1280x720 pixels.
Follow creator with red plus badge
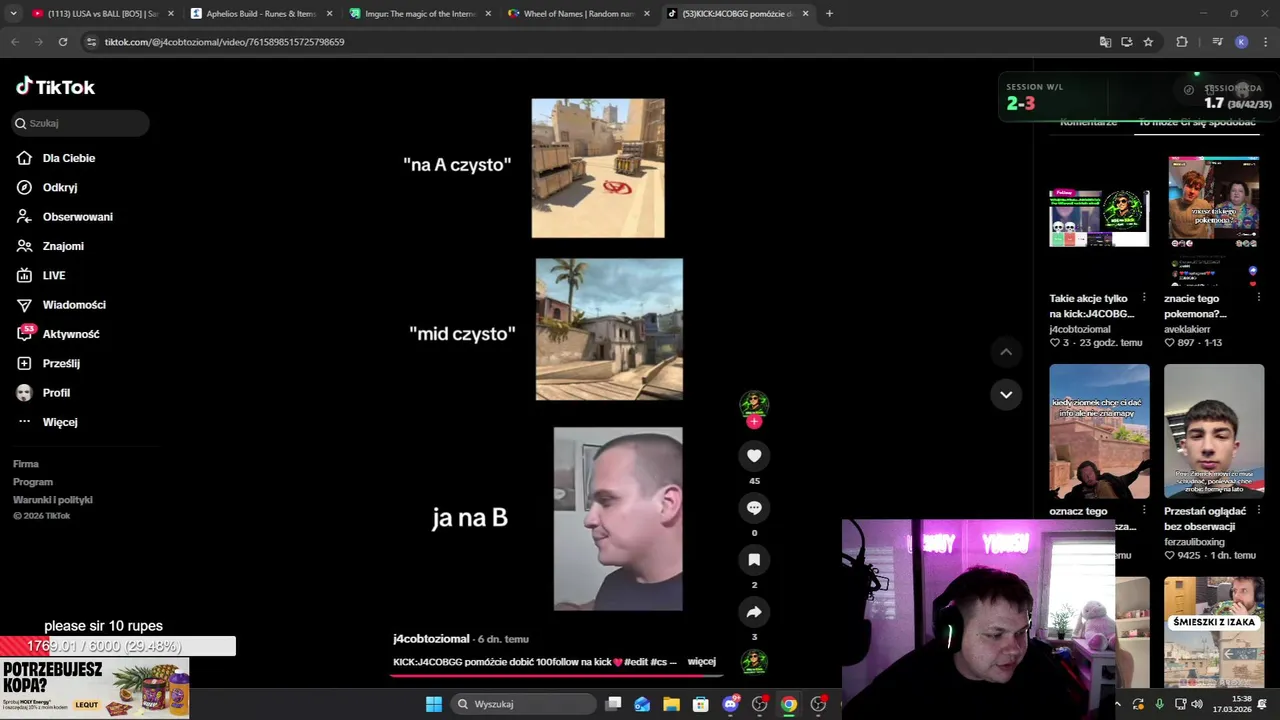coord(754,422)
